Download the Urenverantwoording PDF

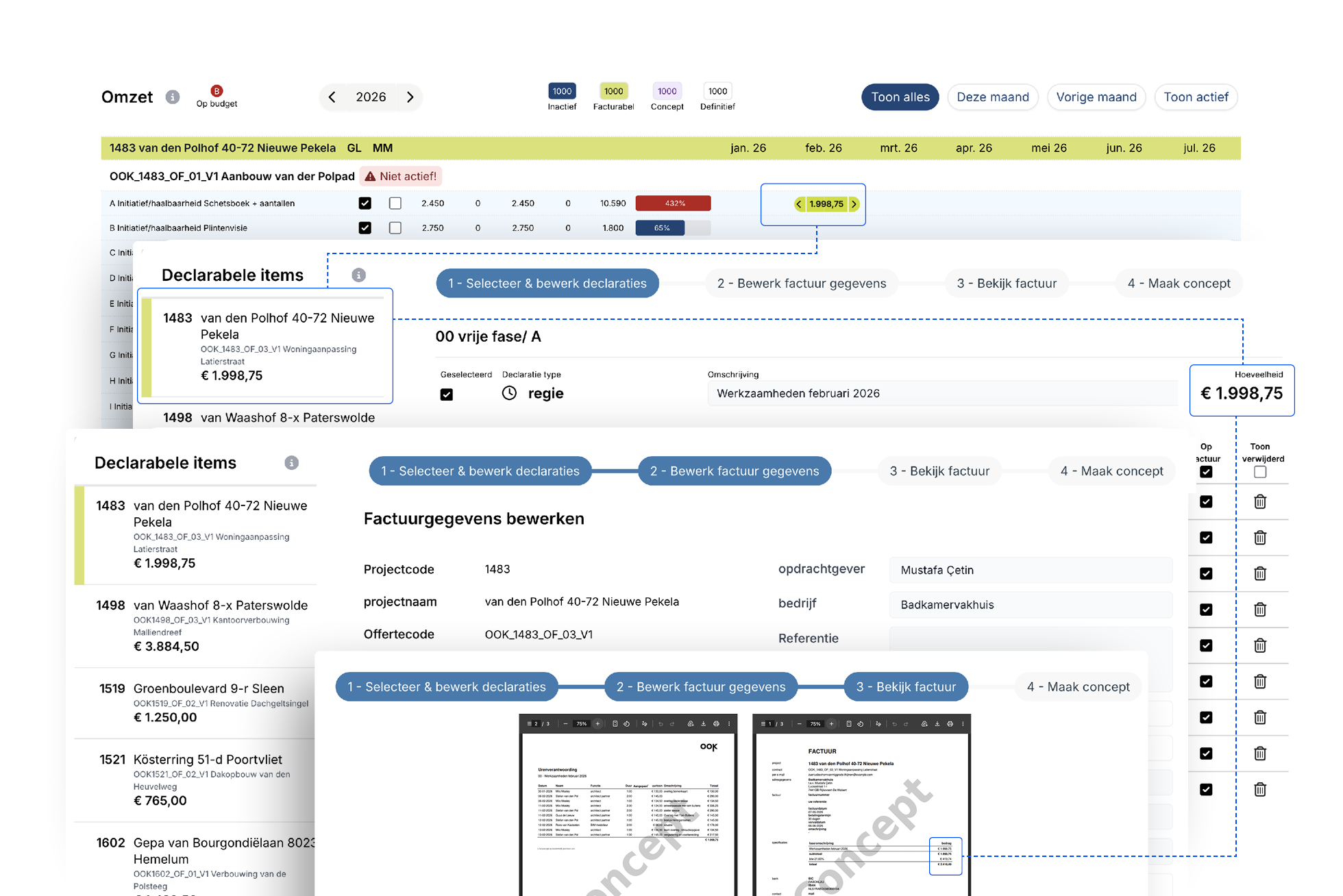704,723
